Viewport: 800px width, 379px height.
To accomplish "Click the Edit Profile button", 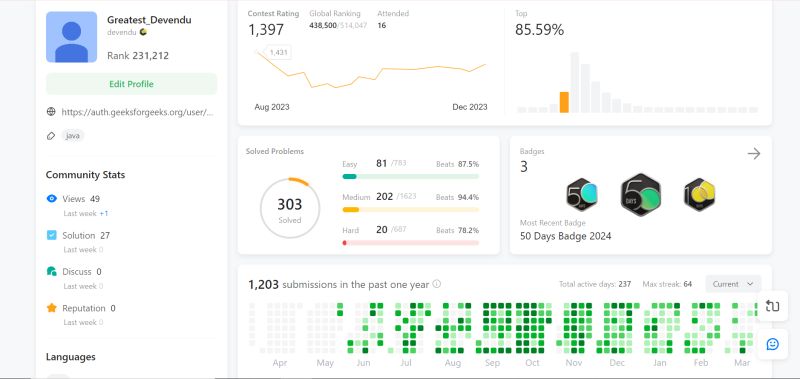I will (x=131, y=84).
